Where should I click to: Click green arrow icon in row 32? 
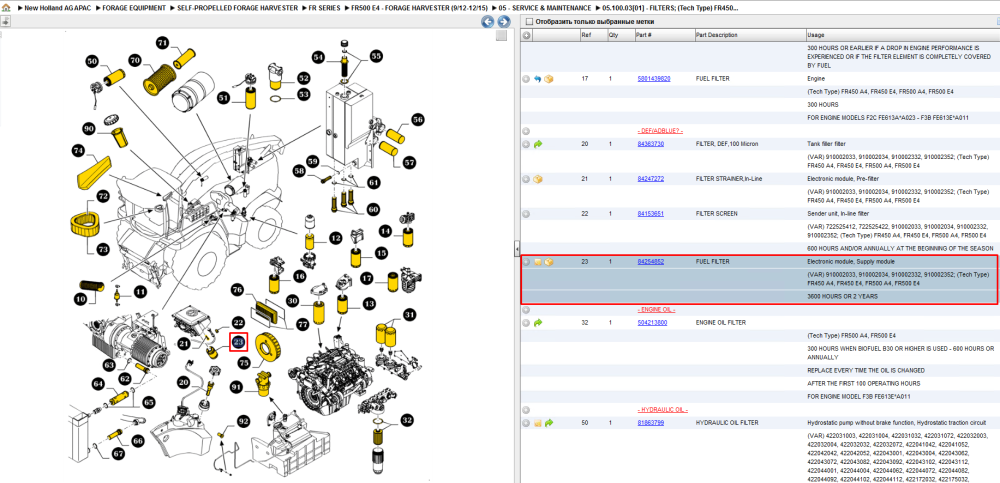538,323
